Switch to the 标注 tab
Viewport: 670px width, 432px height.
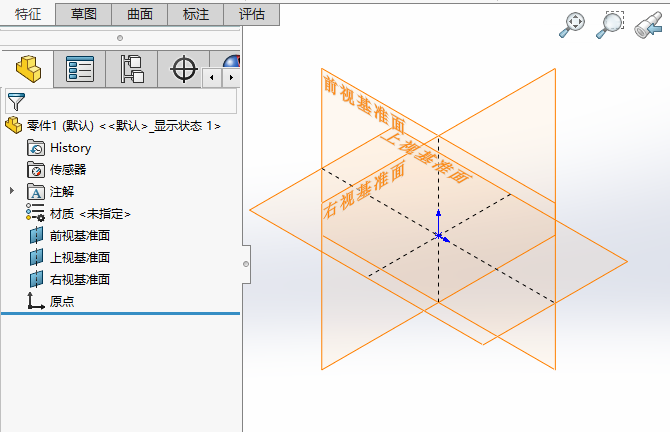pyautogui.click(x=196, y=14)
